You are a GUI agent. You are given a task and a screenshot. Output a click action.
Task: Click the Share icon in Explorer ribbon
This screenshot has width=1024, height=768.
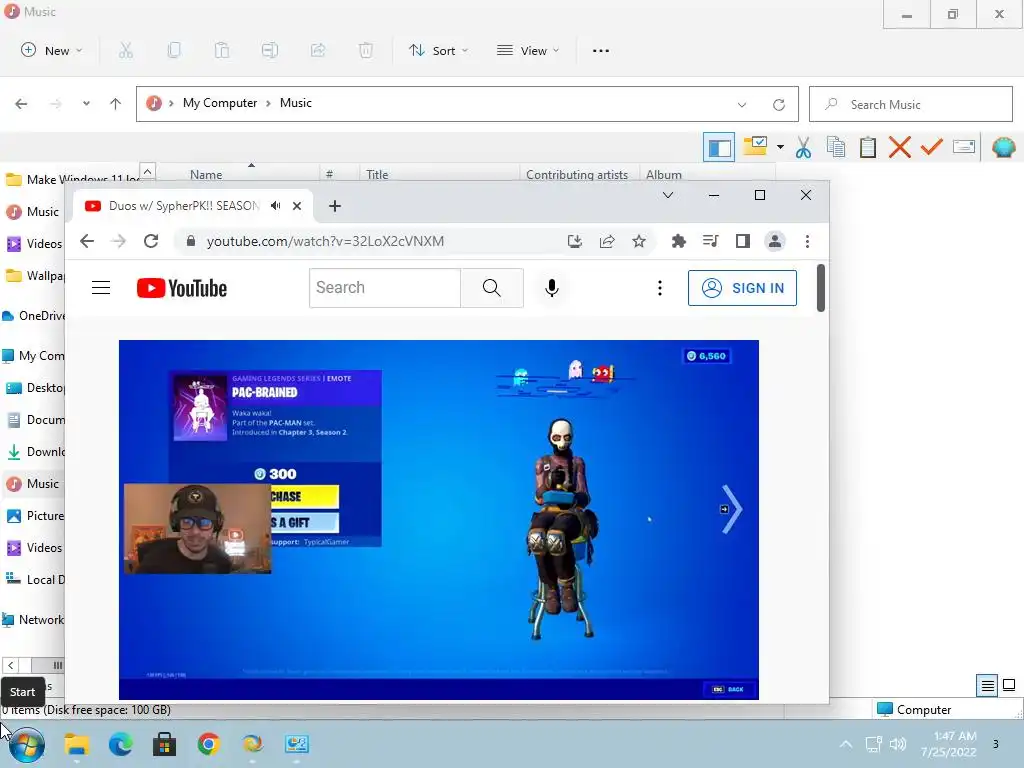pyautogui.click(x=318, y=50)
